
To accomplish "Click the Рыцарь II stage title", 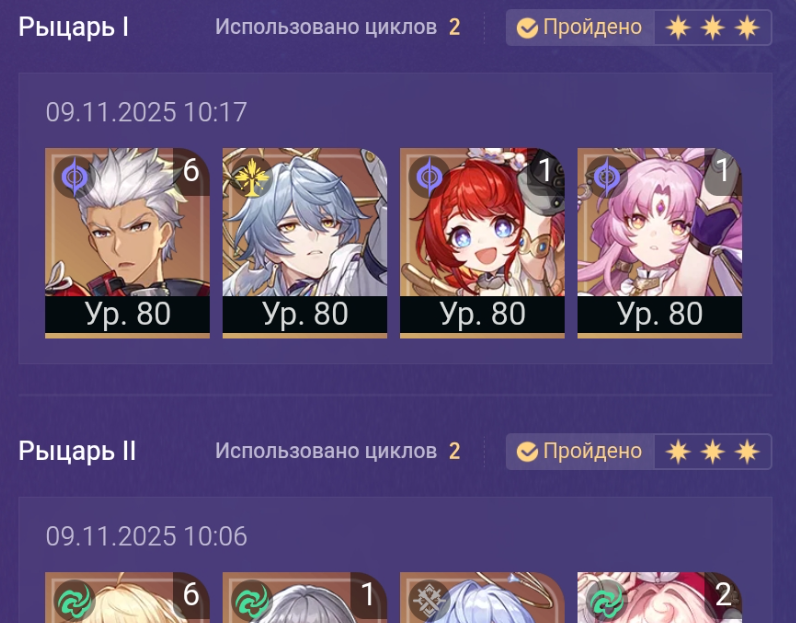I will [x=77, y=451].
